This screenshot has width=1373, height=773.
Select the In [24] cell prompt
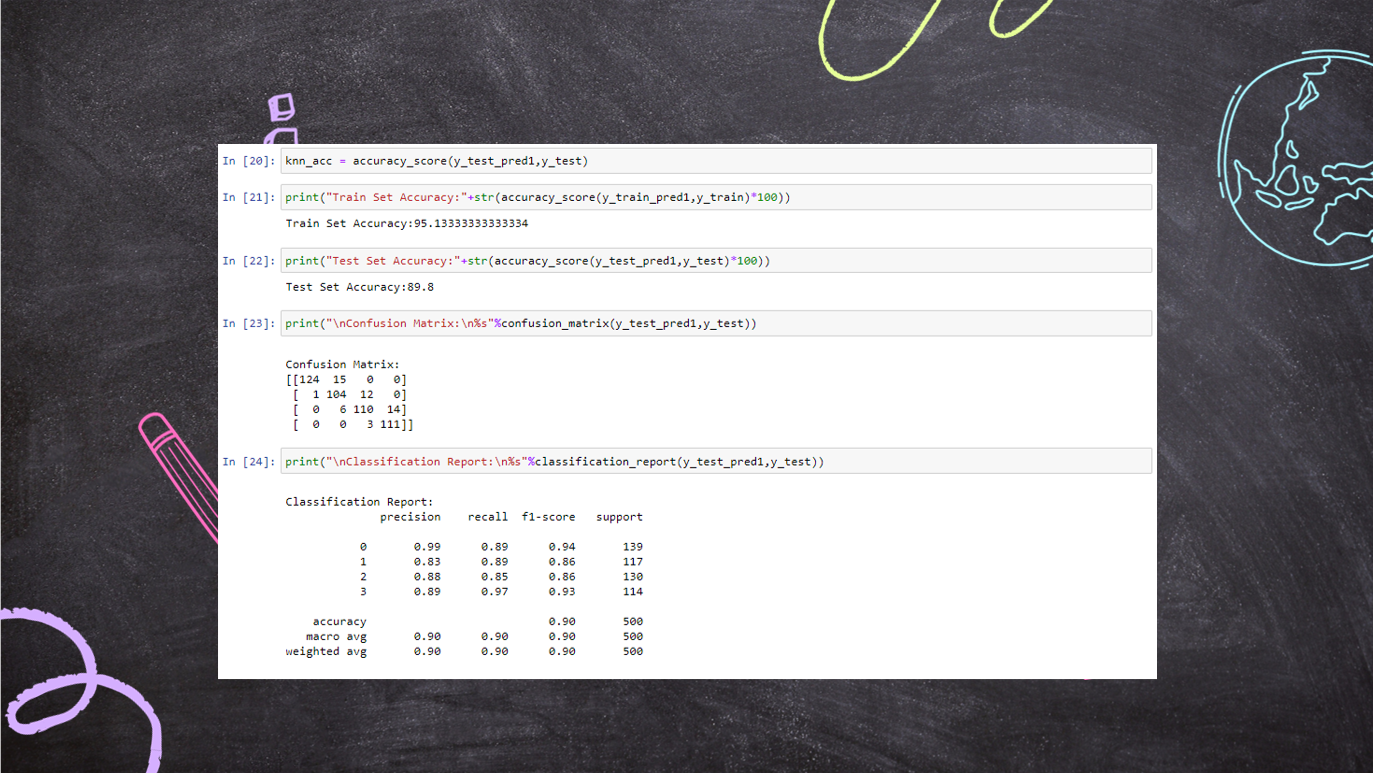pyautogui.click(x=249, y=461)
